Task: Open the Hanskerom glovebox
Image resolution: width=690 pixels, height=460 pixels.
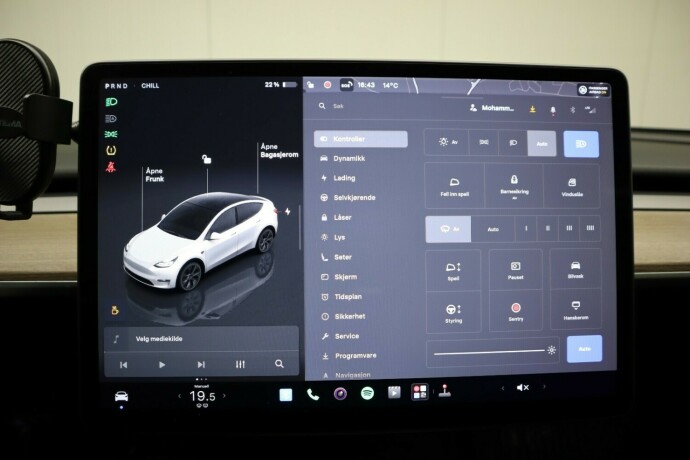Action: (576, 309)
